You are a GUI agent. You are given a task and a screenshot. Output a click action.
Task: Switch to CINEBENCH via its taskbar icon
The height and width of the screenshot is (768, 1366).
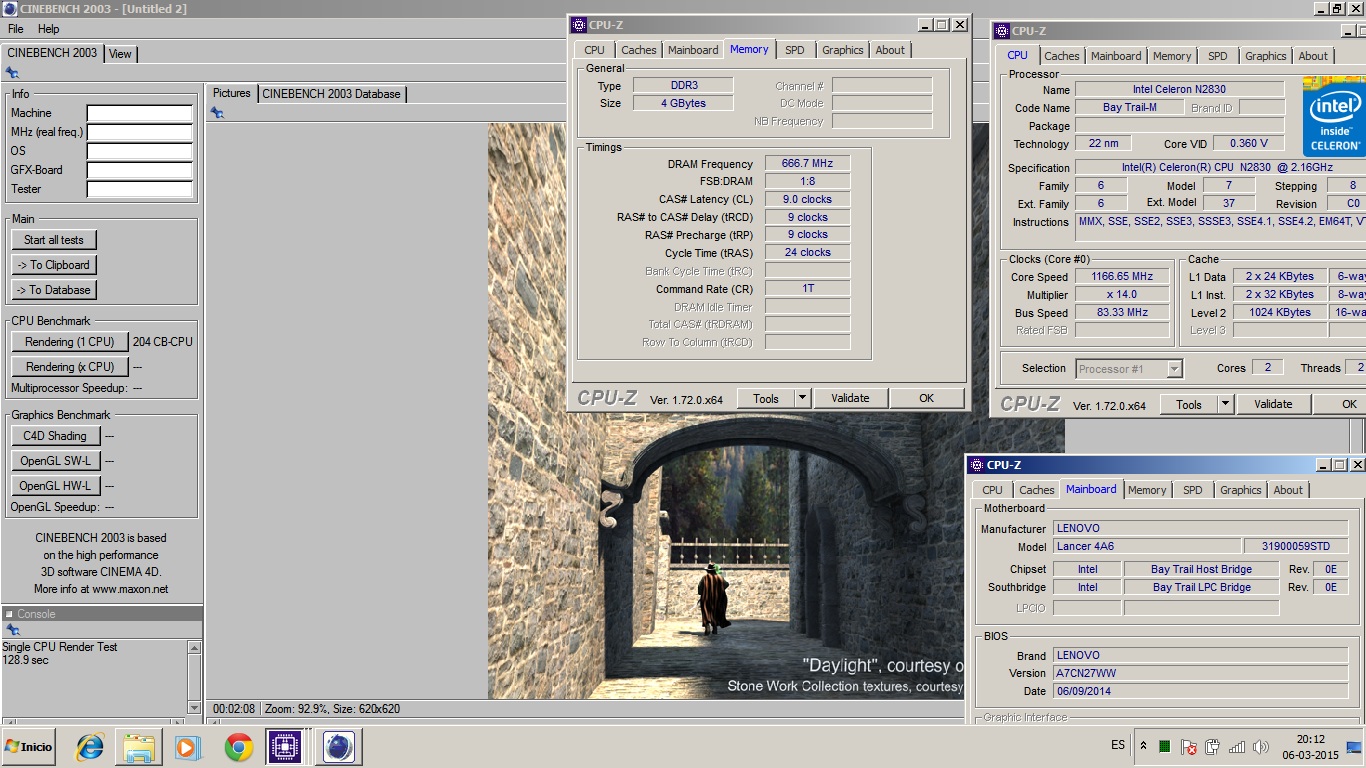click(339, 747)
